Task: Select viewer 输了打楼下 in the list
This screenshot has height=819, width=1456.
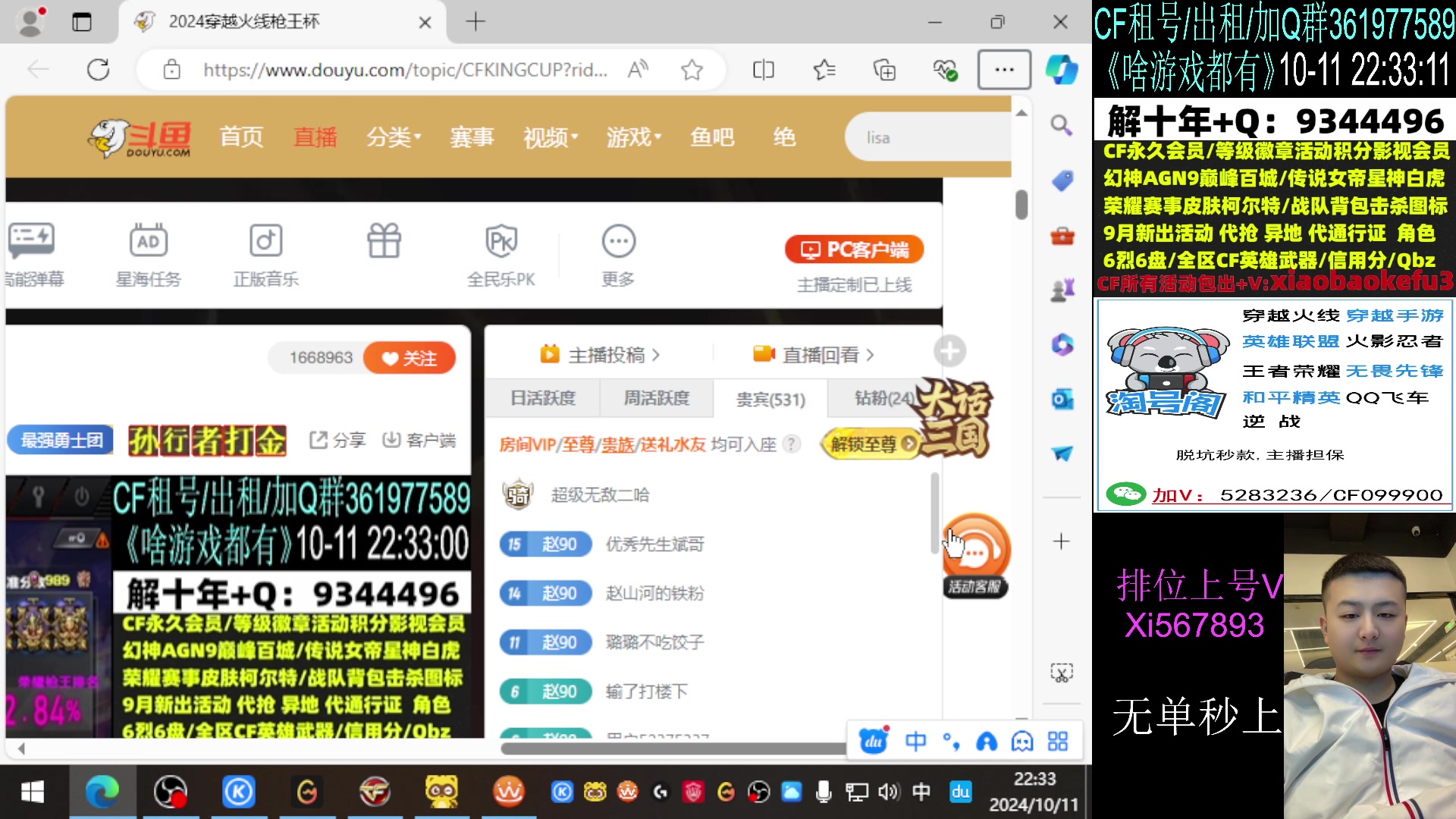Action: (x=647, y=692)
